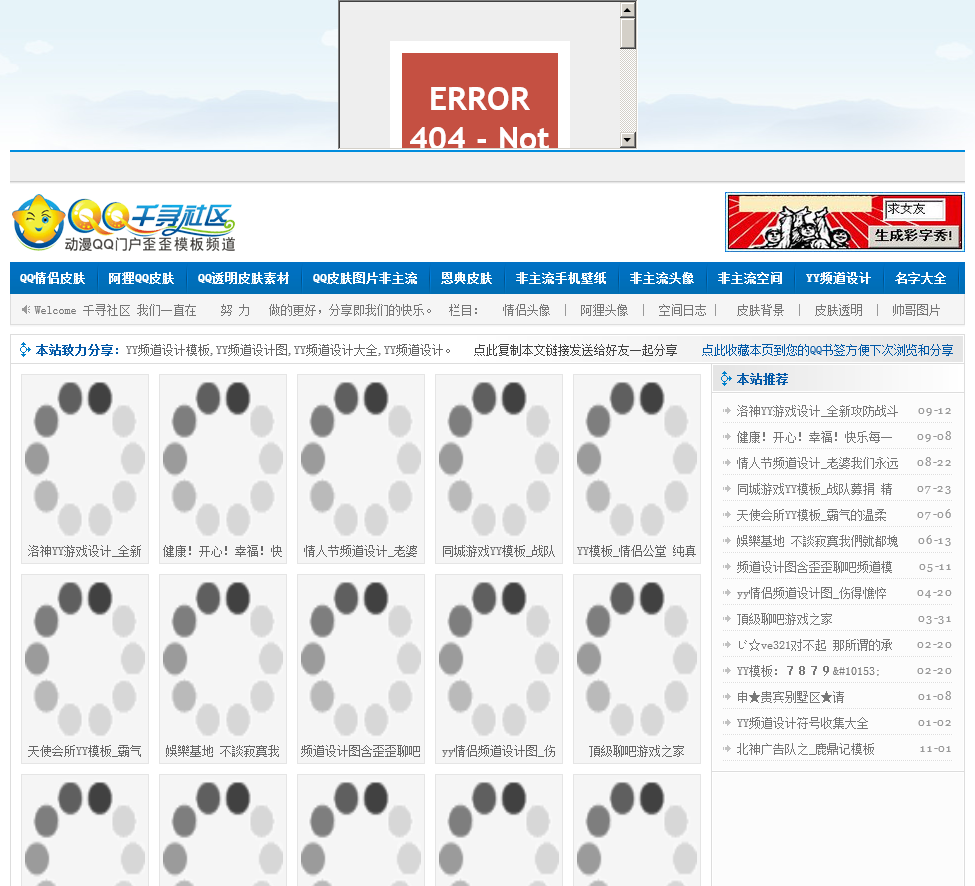This screenshot has height=886, width=975.
Task: Open thumbnail 洛神YY游戏设计_全新
Action: pos(85,469)
